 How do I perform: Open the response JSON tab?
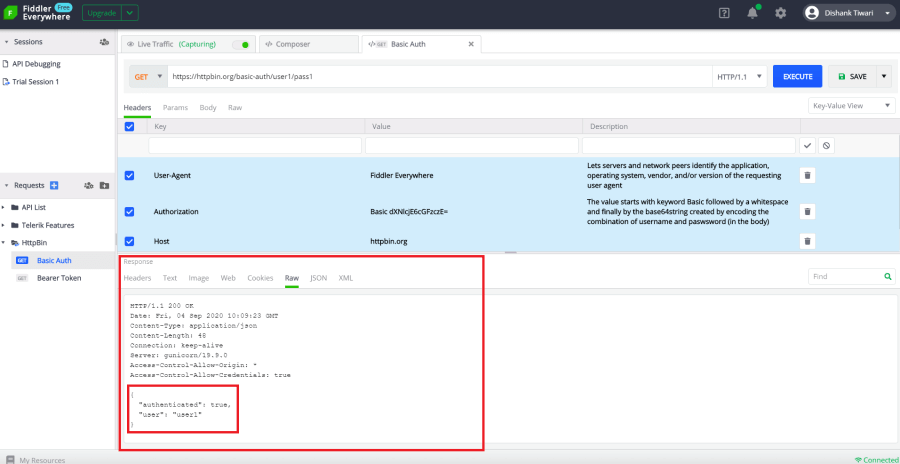click(319, 278)
